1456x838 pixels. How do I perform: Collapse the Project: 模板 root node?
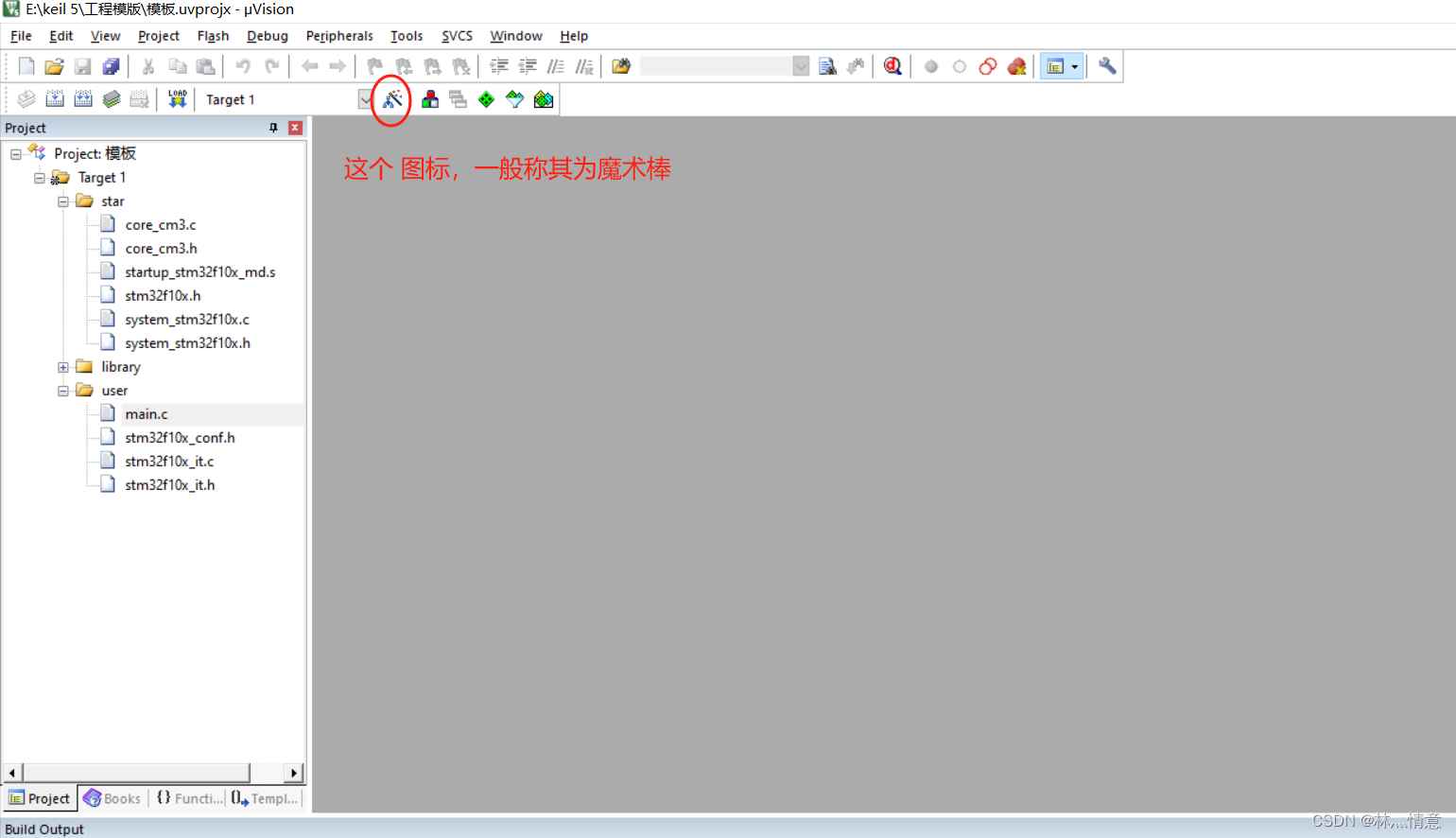pyautogui.click(x=16, y=154)
